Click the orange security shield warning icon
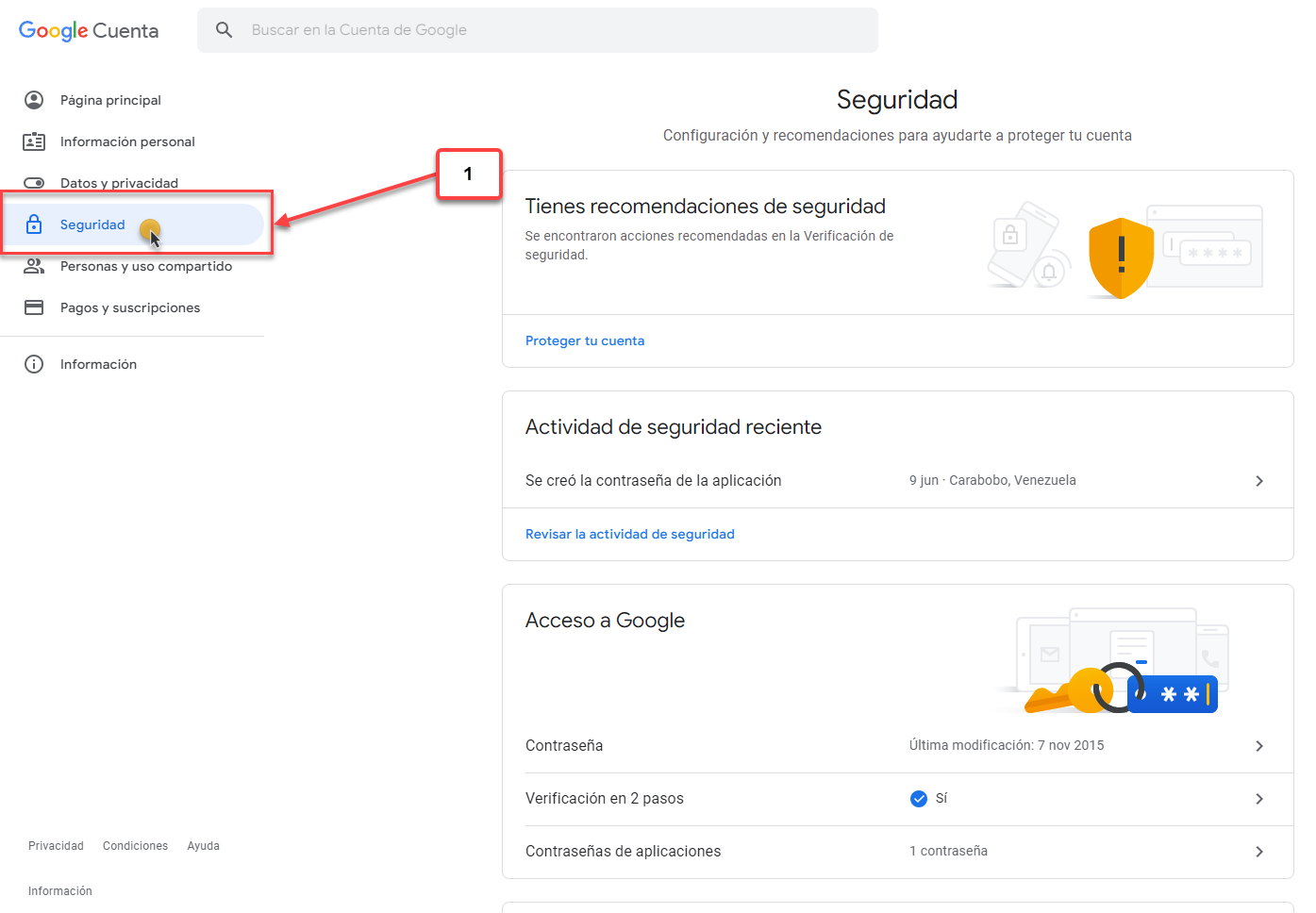The width and height of the screenshot is (1316, 913). click(x=1121, y=257)
